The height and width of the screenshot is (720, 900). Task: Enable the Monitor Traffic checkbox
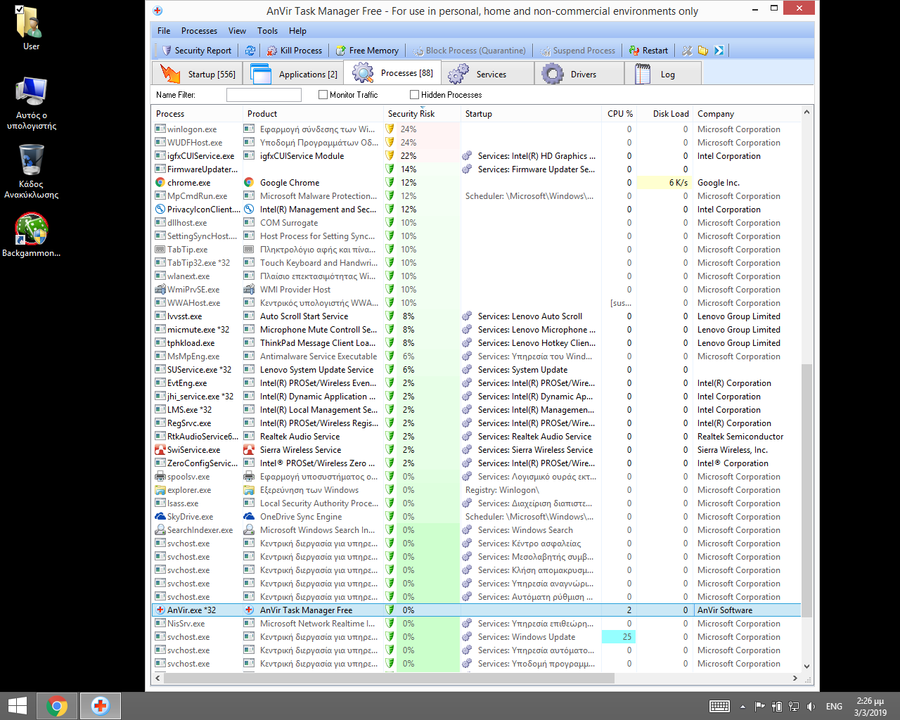click(323, 95)
